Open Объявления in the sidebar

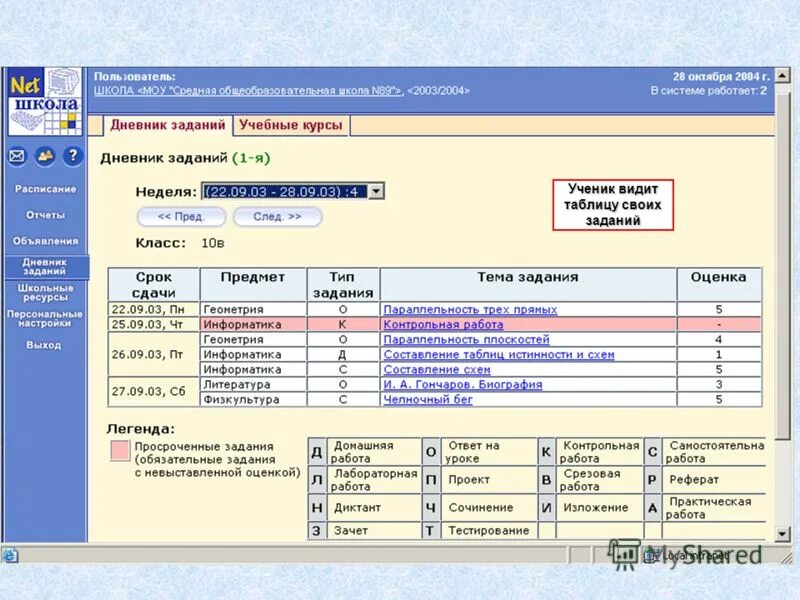click(45, 241)
